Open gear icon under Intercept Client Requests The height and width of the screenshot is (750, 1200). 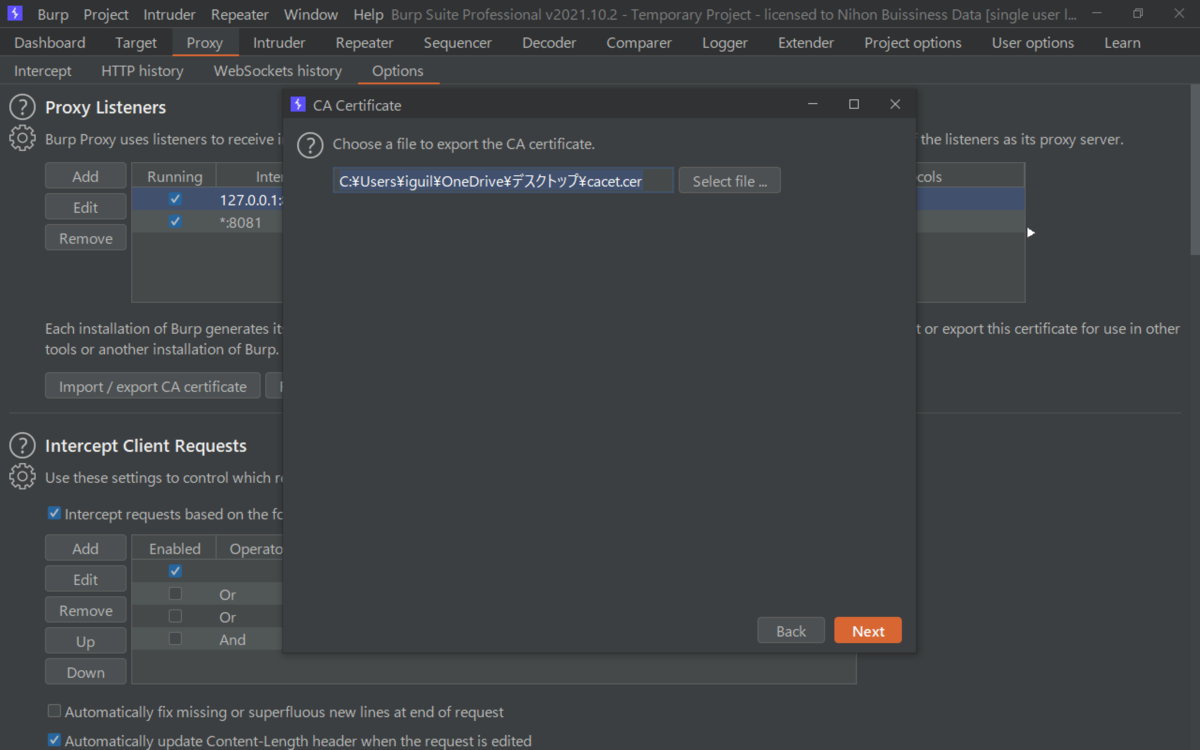(22, 477)
